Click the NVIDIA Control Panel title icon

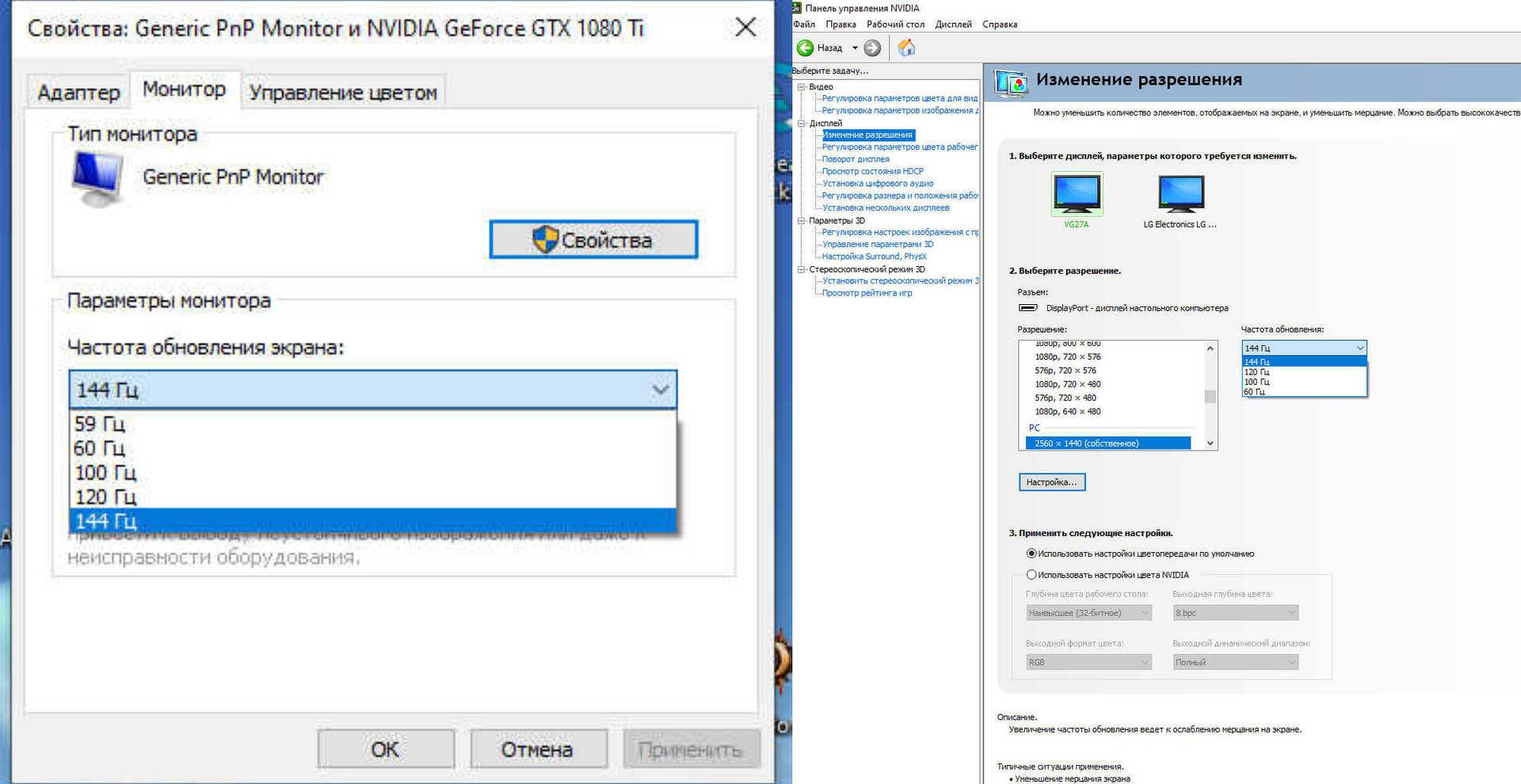797,8
